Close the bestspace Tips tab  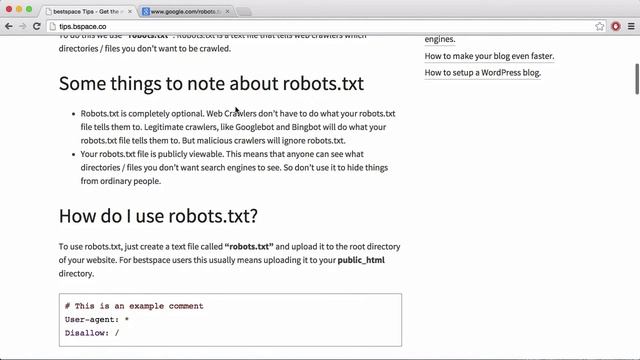pos(130,11)
